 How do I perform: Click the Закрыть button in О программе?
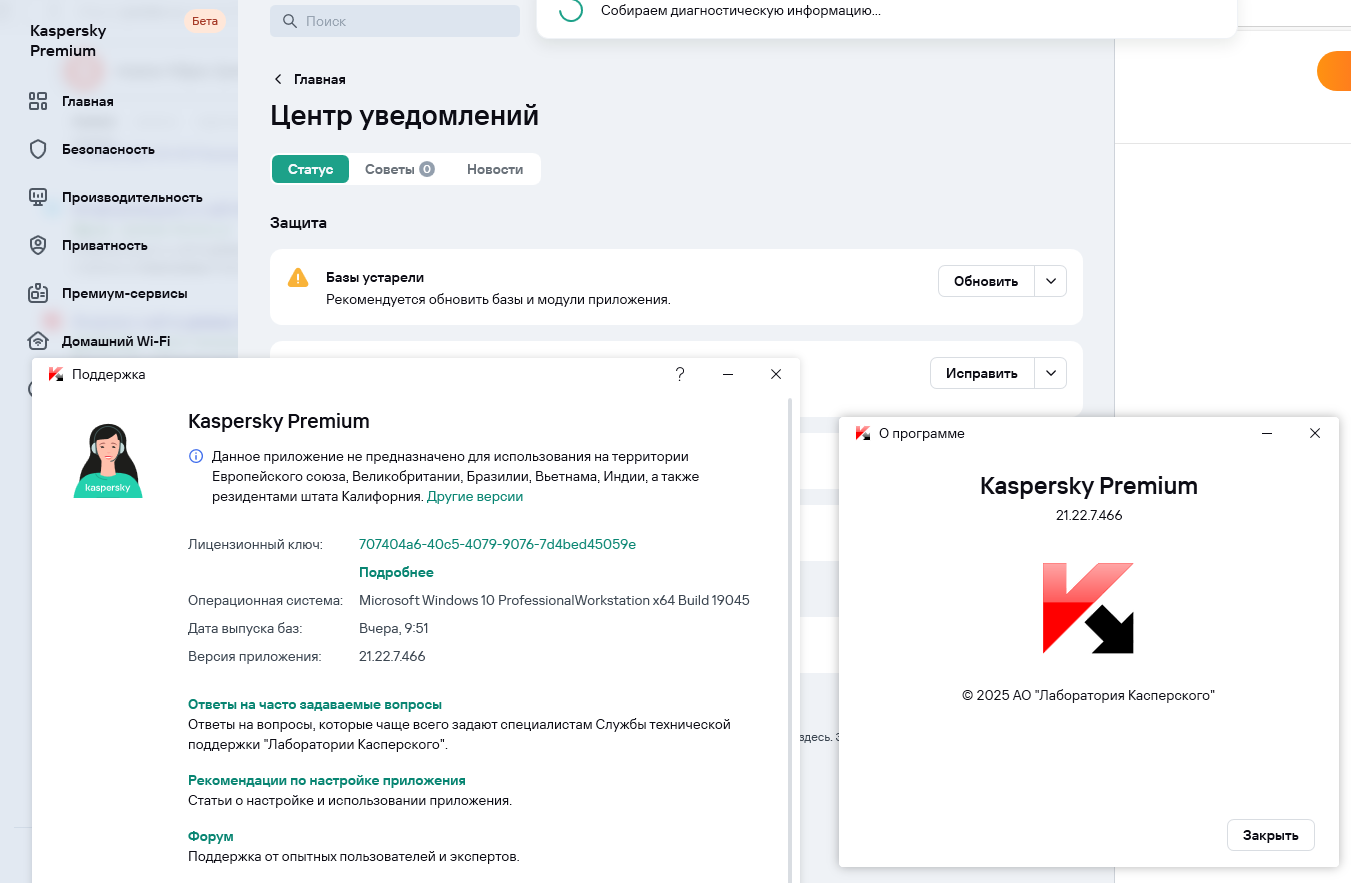(x=1270, y=835)
